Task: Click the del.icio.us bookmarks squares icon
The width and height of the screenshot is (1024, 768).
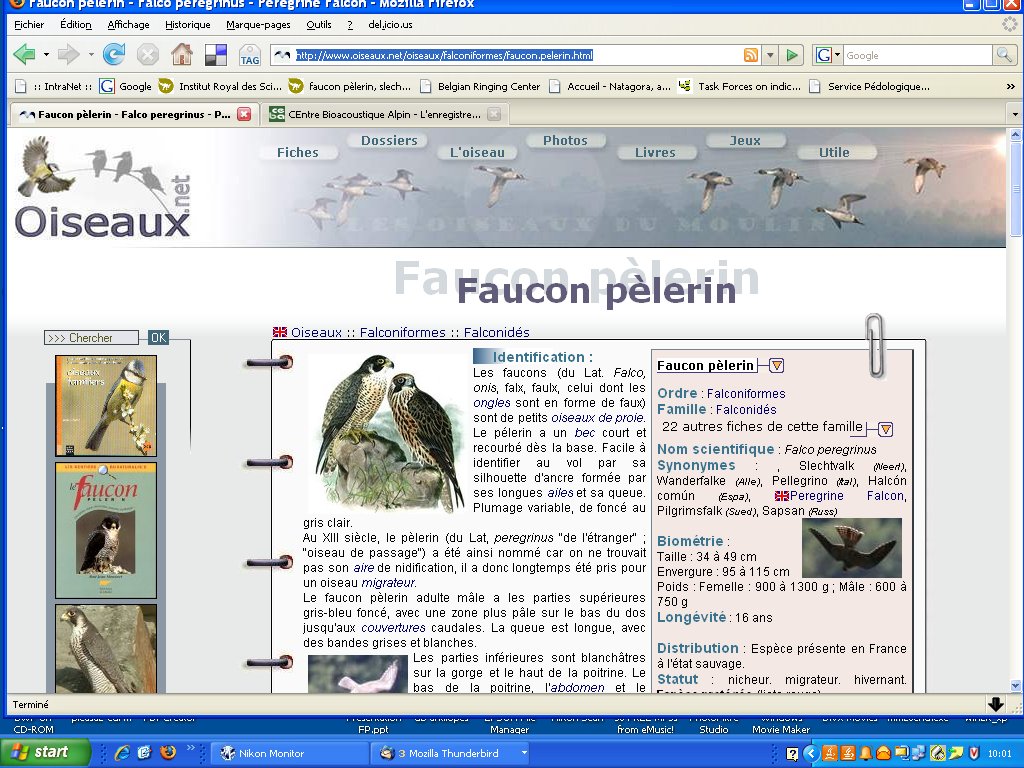Action: pyautogui.click(x=215, y=55)
